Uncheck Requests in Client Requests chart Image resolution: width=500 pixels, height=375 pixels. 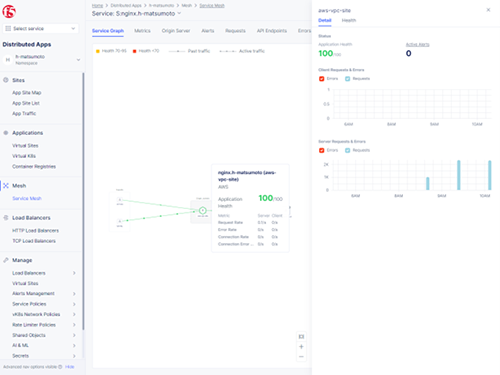coord(348,79)
